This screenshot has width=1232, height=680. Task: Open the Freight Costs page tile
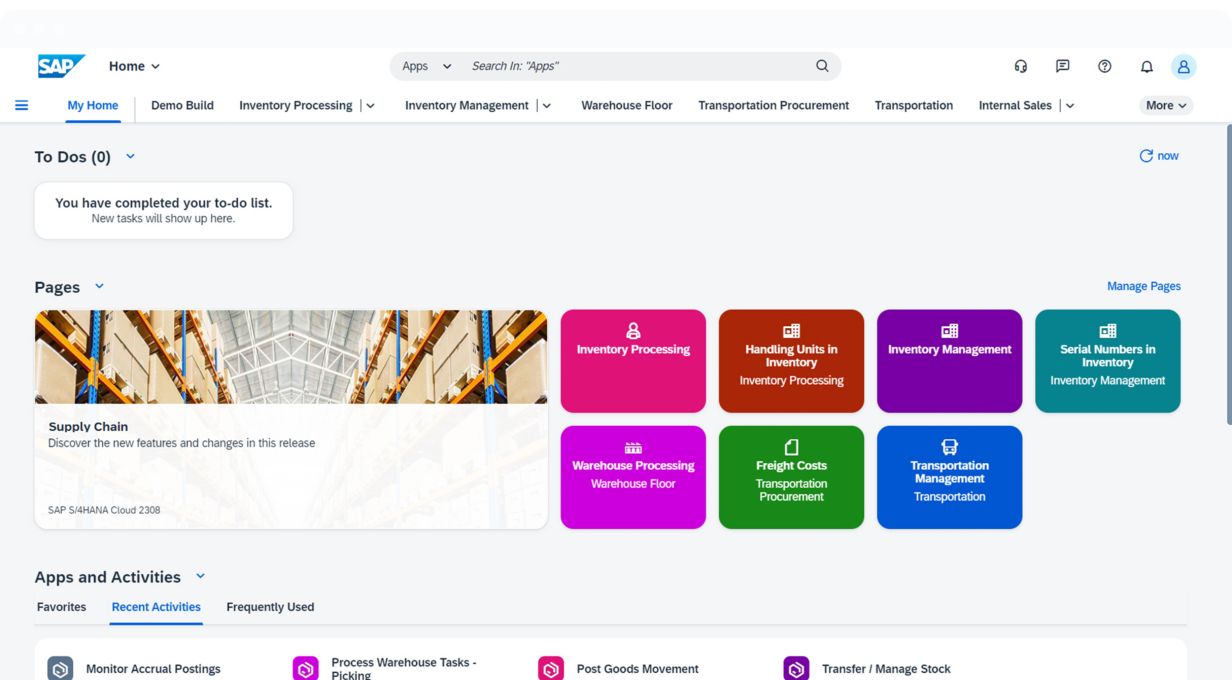click(x=790, y=477)
